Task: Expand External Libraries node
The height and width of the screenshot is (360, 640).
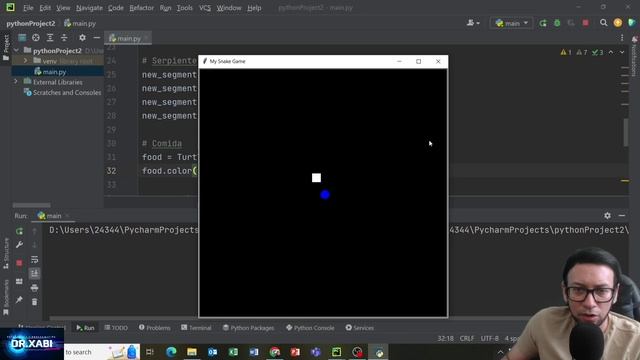Action: pos(16,82)
